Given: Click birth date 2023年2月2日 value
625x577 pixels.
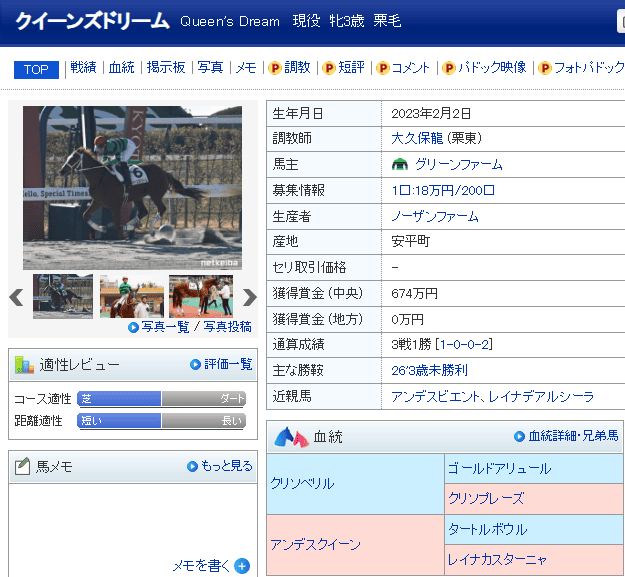Looking at the screenshot, I should pos(431,114).
